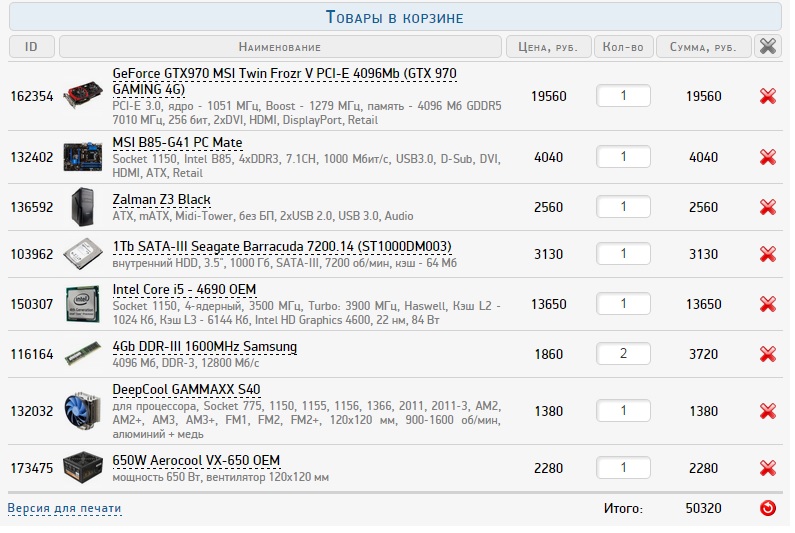This screenshot has width=795, height=533.
Task: Open DeepCool GAMMAXX S40 product link
Action: 186,390
